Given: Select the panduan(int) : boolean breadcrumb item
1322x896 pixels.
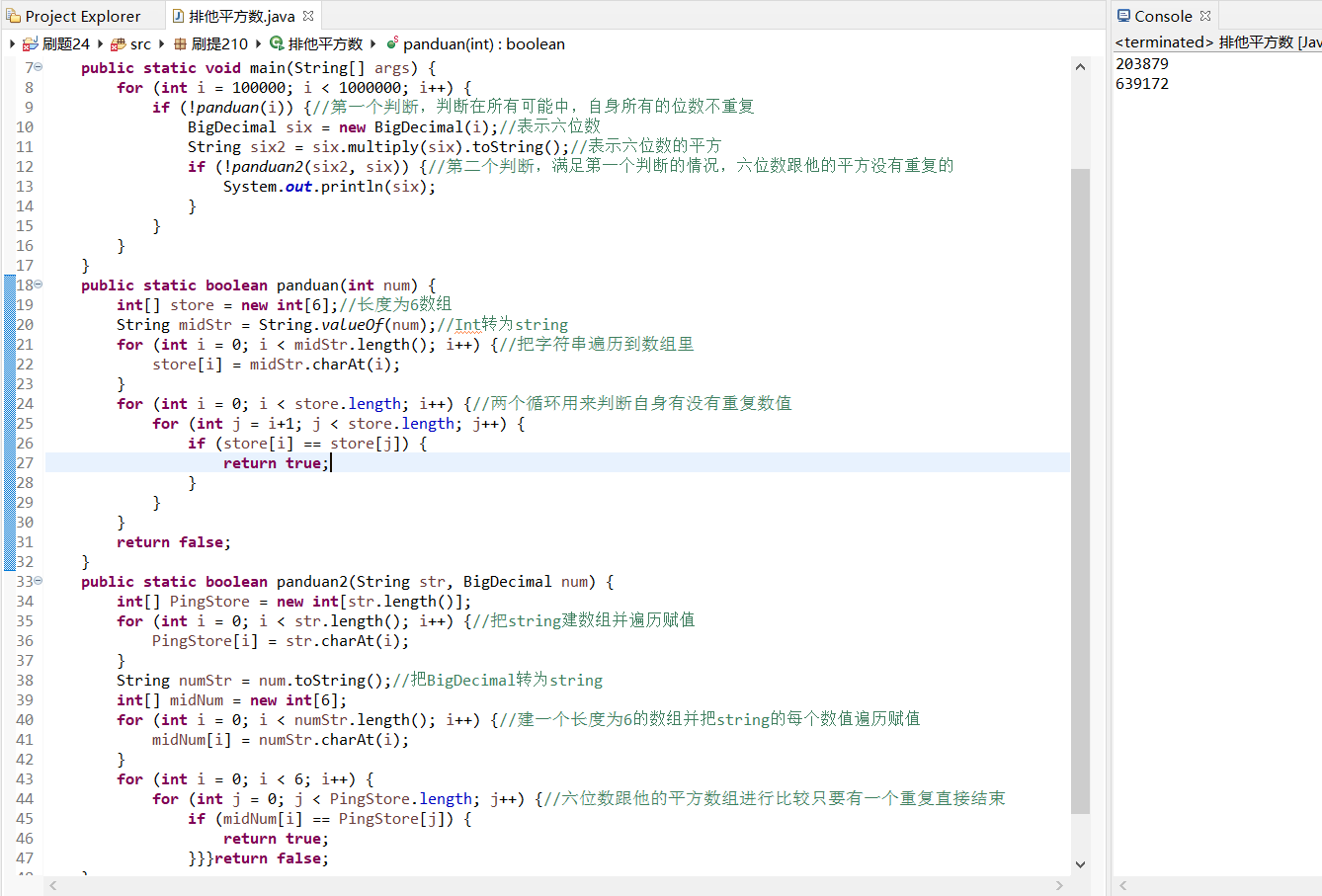Looking at the screenshot, I should [484, 43].
